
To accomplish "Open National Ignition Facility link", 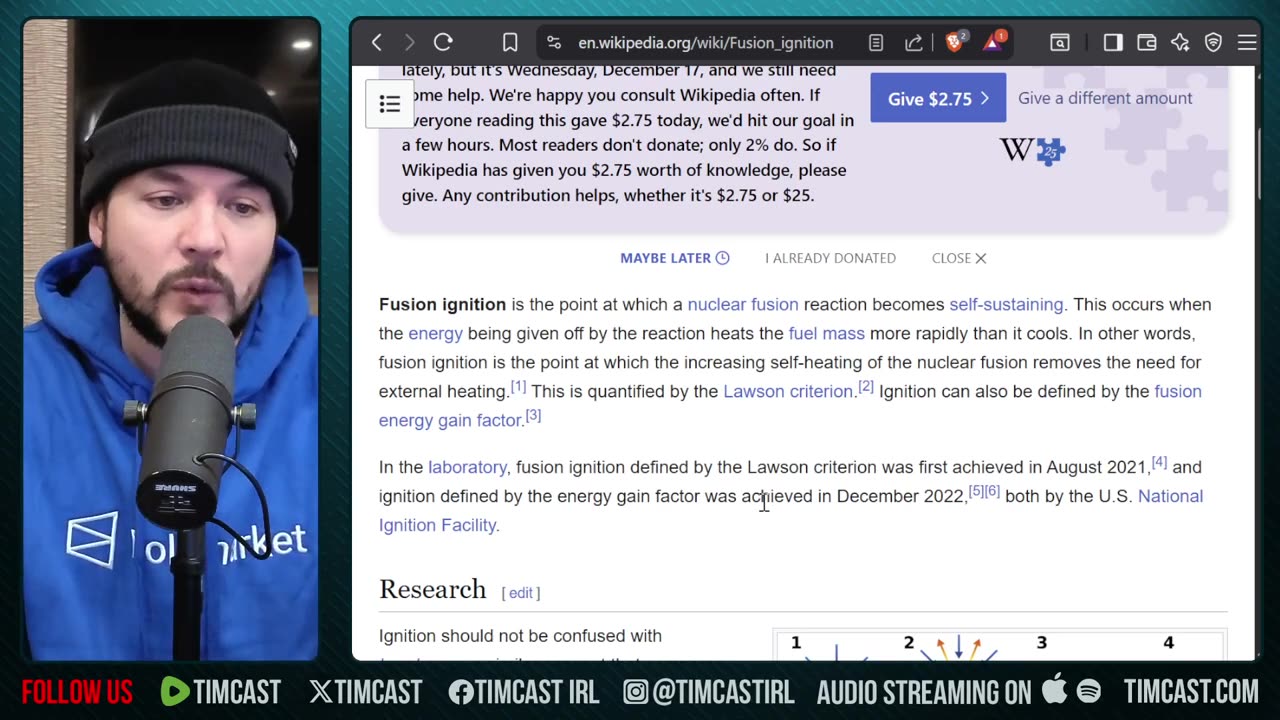I will 437,525.
